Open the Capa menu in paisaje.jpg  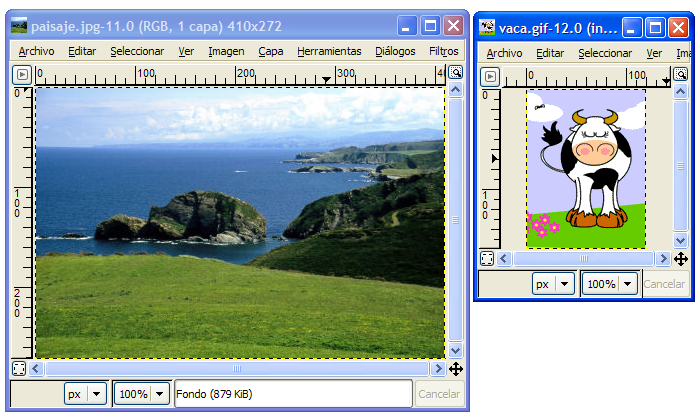coord(270,51)
